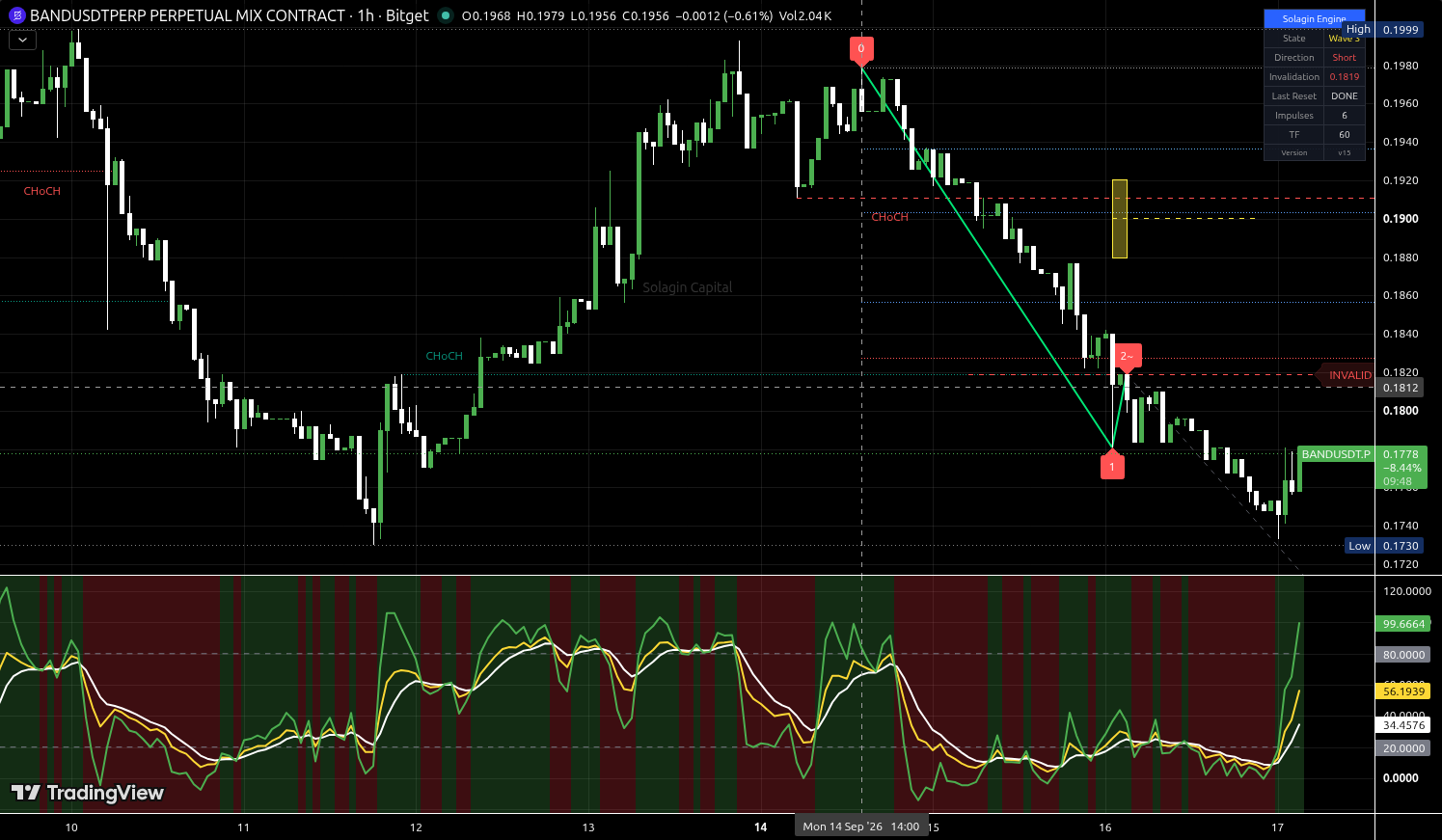Select the red wave marker labeled 2~
This screenshot has height=840, width=1442.
coord(1126,358)
